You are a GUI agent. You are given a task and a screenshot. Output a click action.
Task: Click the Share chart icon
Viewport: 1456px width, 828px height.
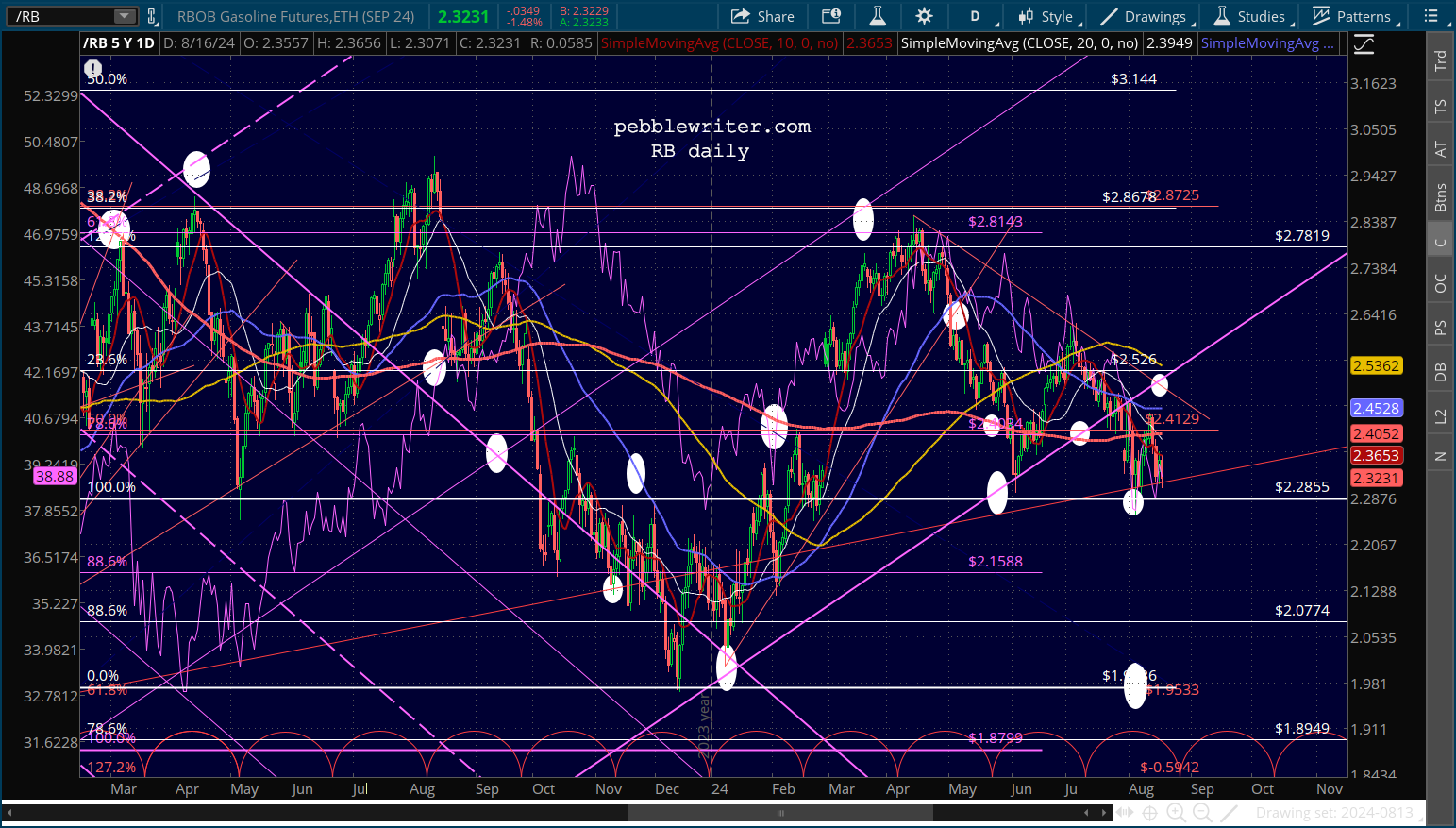[x=763, y=16]
